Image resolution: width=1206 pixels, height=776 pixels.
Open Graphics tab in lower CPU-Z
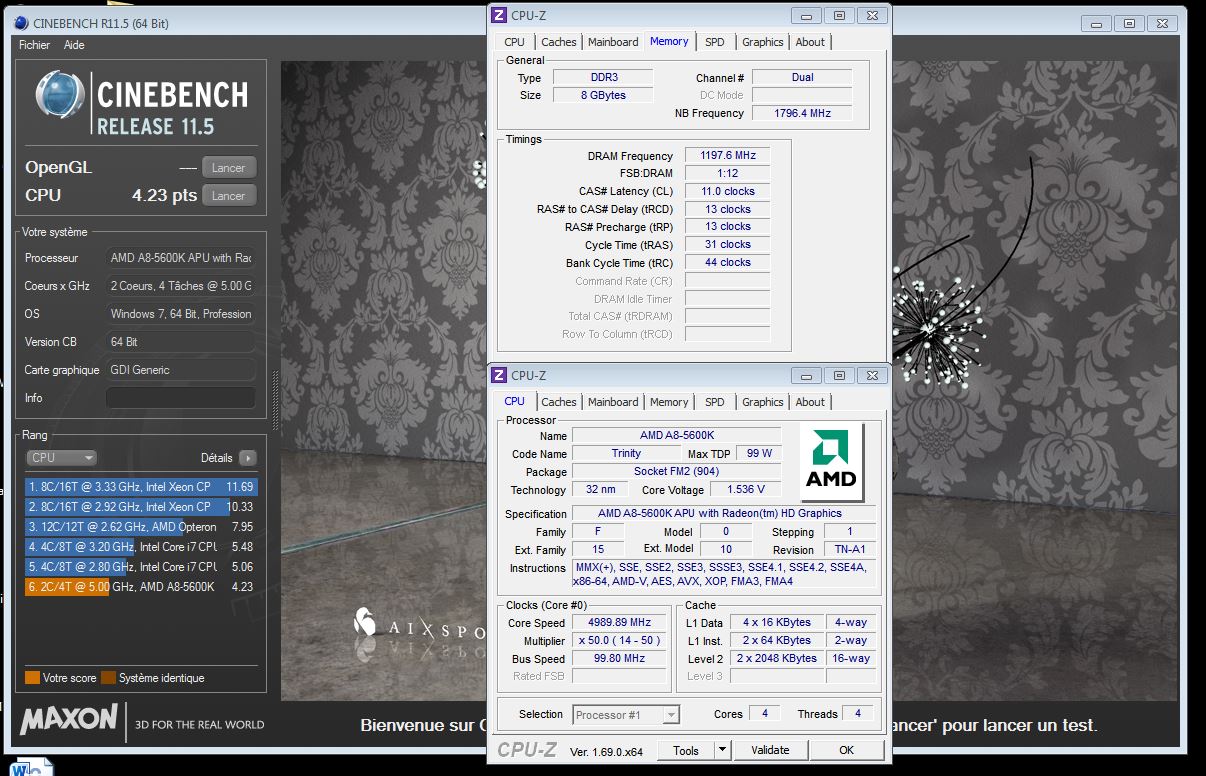(x=762, y=402)
